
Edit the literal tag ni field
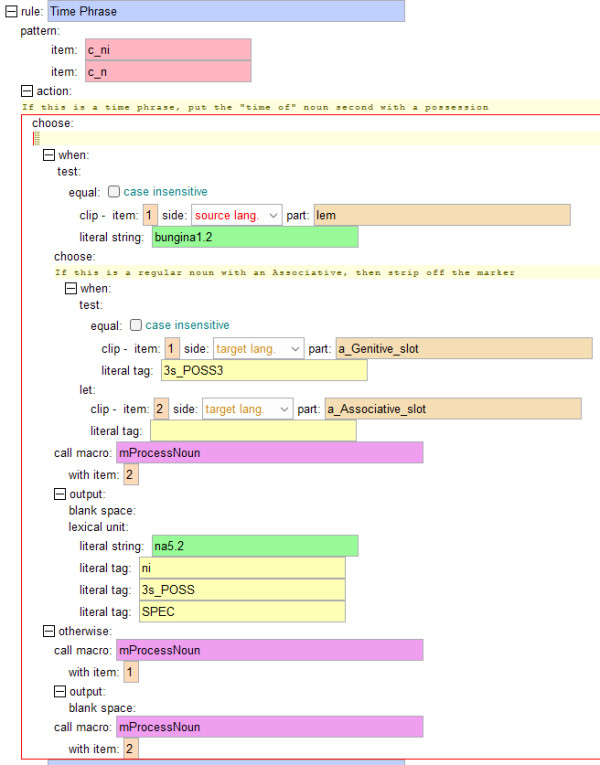point(242,568)
